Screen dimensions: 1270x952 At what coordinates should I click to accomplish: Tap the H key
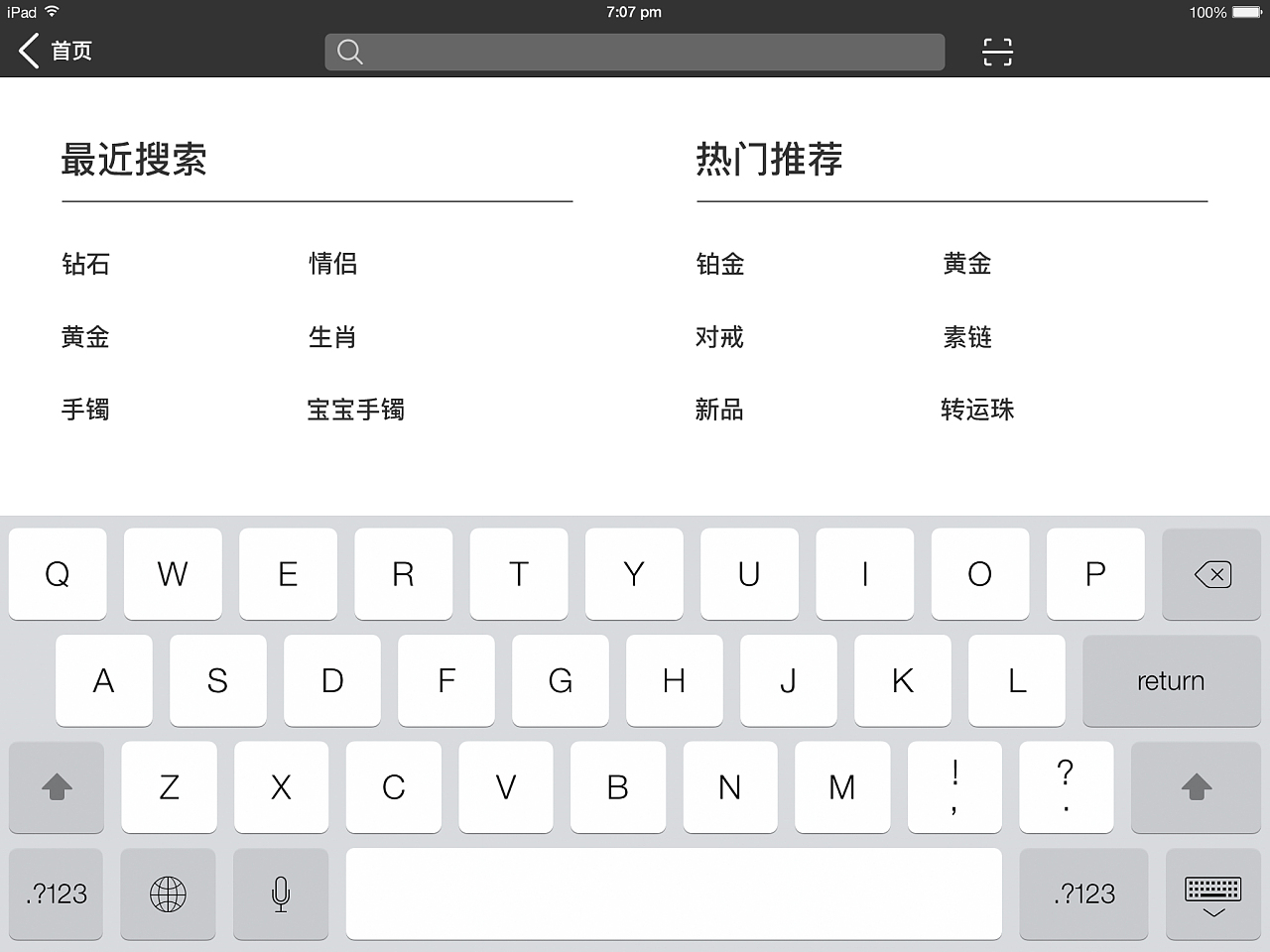(x=675, y=681)
